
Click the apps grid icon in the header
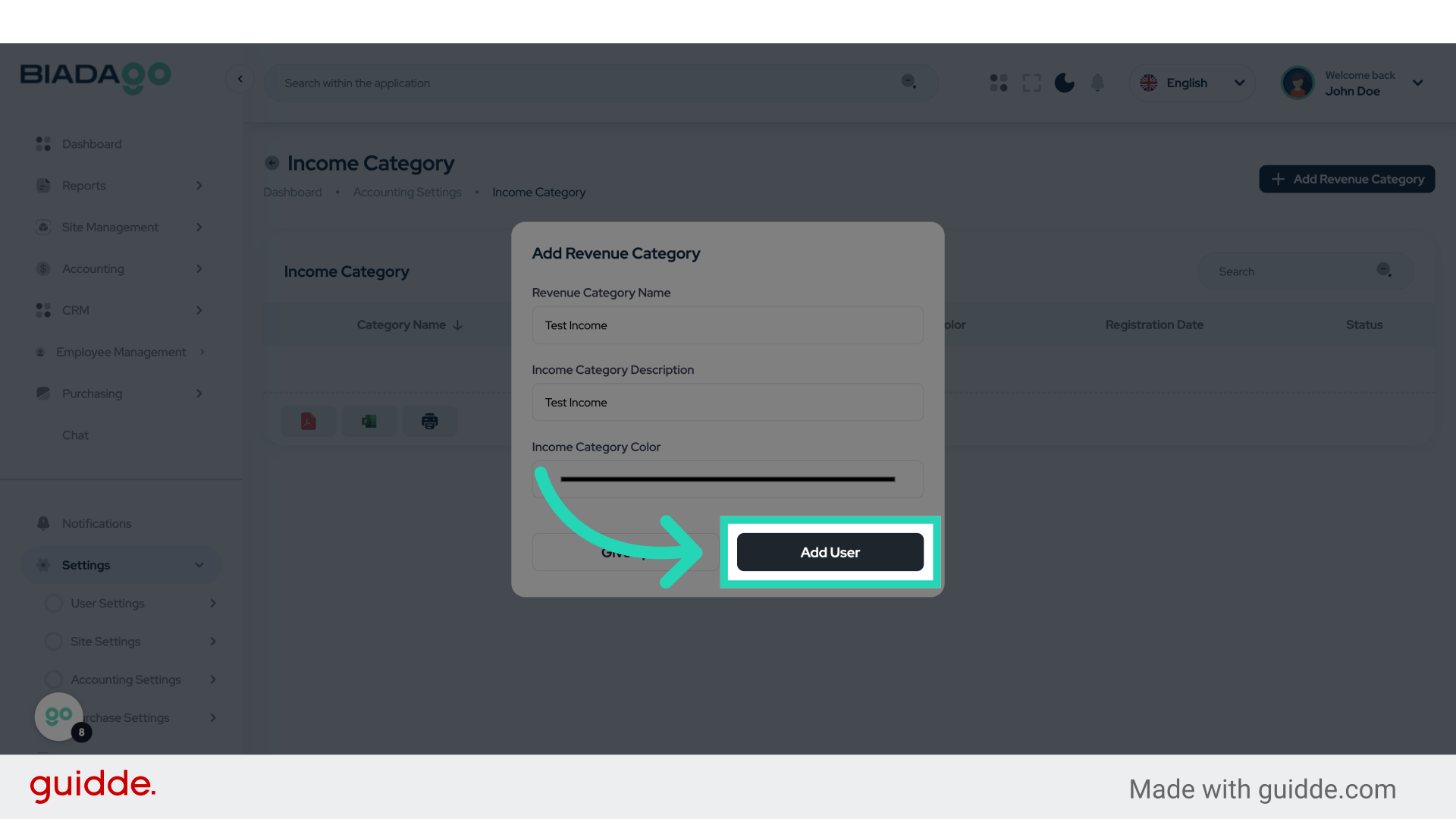point(998,83)
